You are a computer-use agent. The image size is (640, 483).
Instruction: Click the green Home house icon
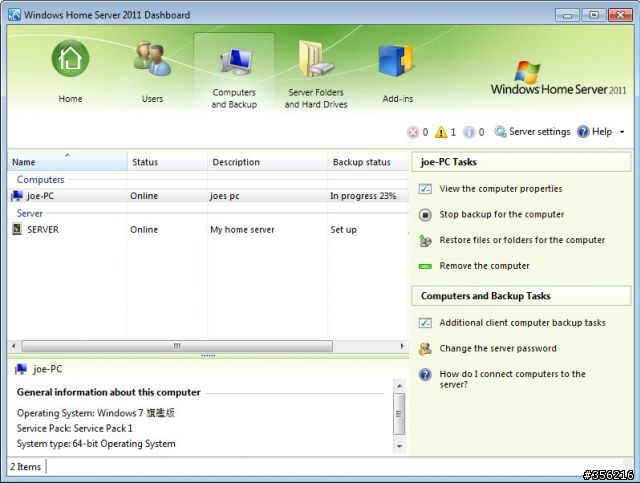[70, 58]
